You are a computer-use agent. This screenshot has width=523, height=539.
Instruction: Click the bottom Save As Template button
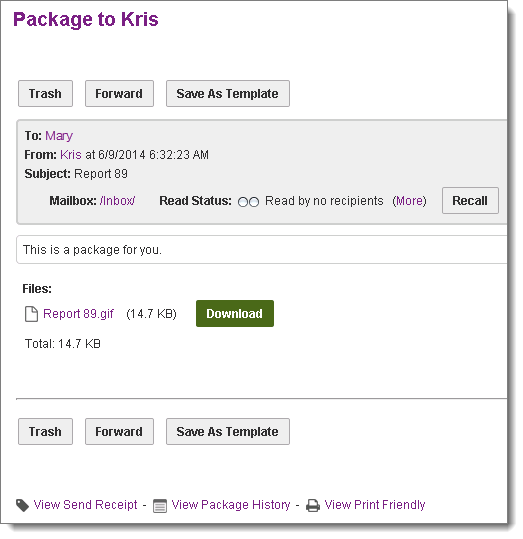click(x=228, y=431)
